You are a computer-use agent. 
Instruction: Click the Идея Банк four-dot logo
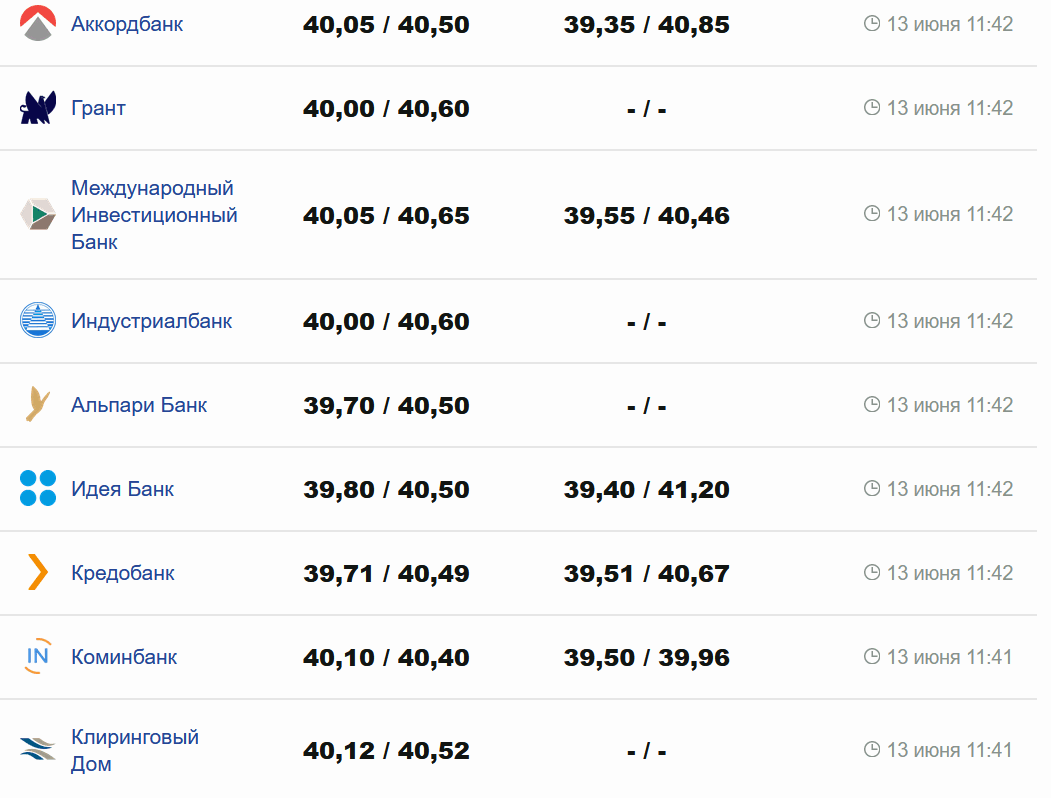(x=38, y=489)
